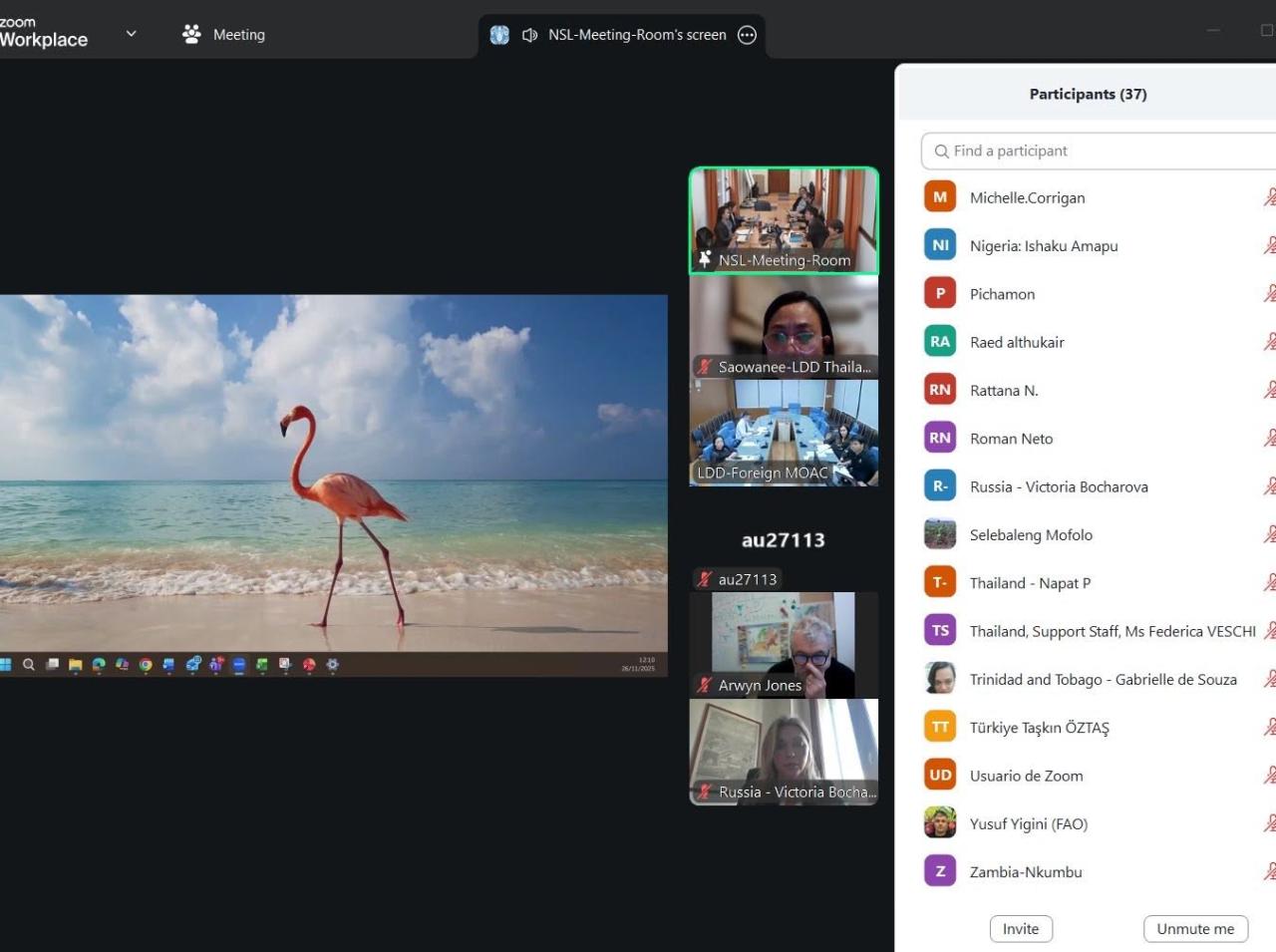Viewport: 1276px width, 952px height.
Task: Select the Arwyn Jones video thumbnail
Action: [784, 645]
